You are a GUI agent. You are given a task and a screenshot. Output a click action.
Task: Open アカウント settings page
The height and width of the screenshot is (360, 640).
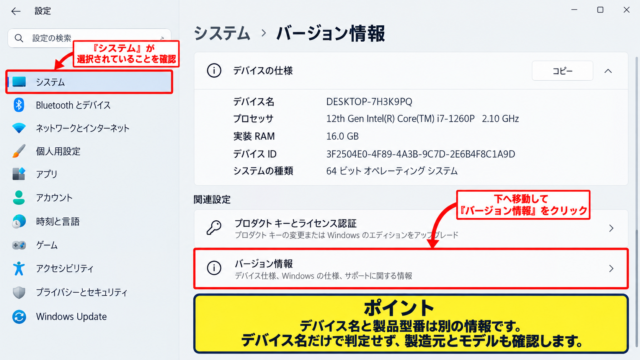point(54,198)
